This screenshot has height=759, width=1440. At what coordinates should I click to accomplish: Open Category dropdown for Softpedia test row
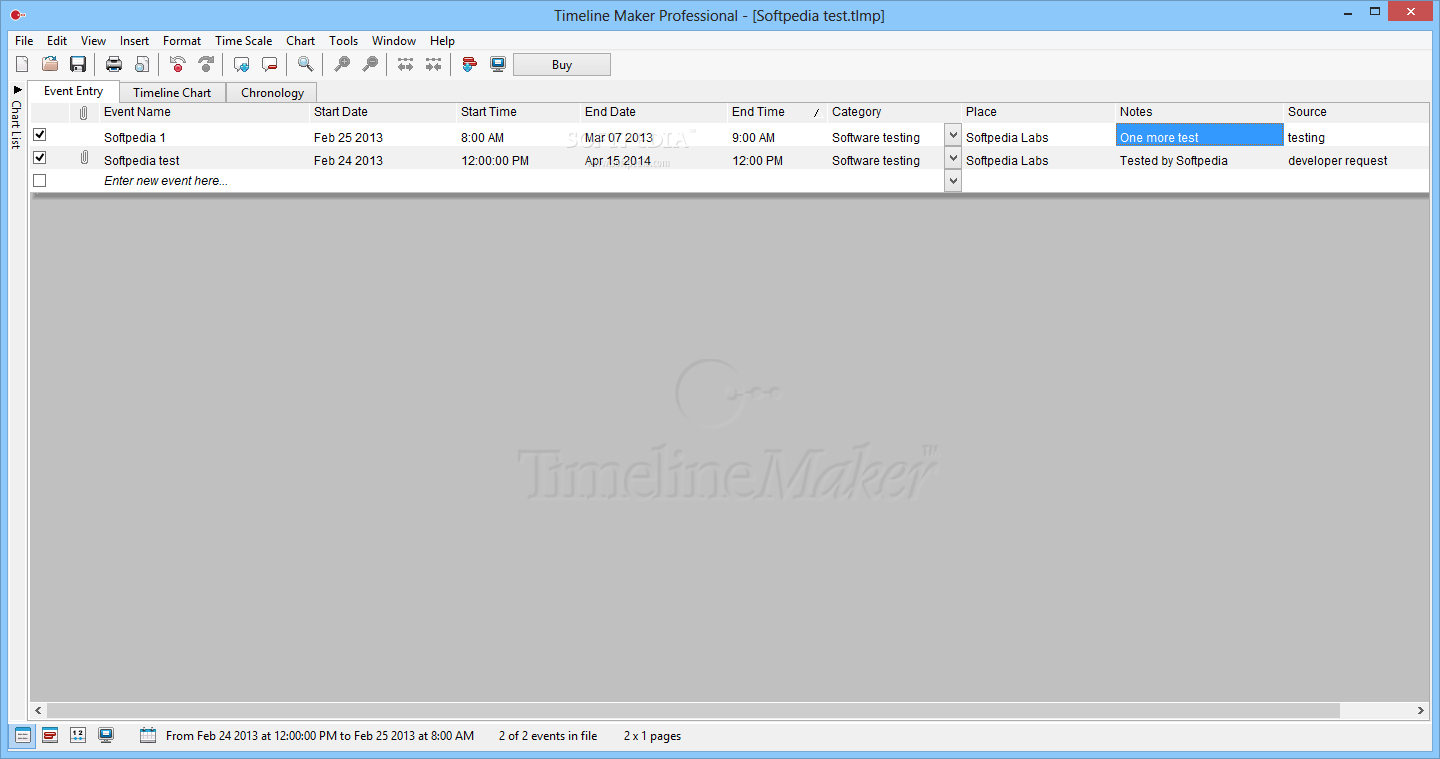(x=953, y=158)
